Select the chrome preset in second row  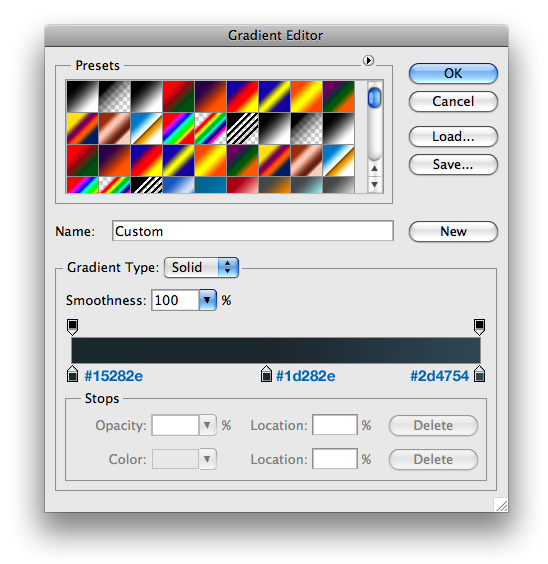coord(146,128)
